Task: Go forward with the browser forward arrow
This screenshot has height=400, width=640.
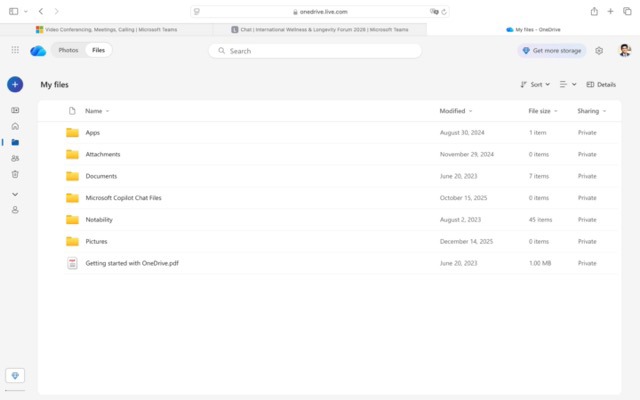Action: pyautogui.click(x=56, y=11)
